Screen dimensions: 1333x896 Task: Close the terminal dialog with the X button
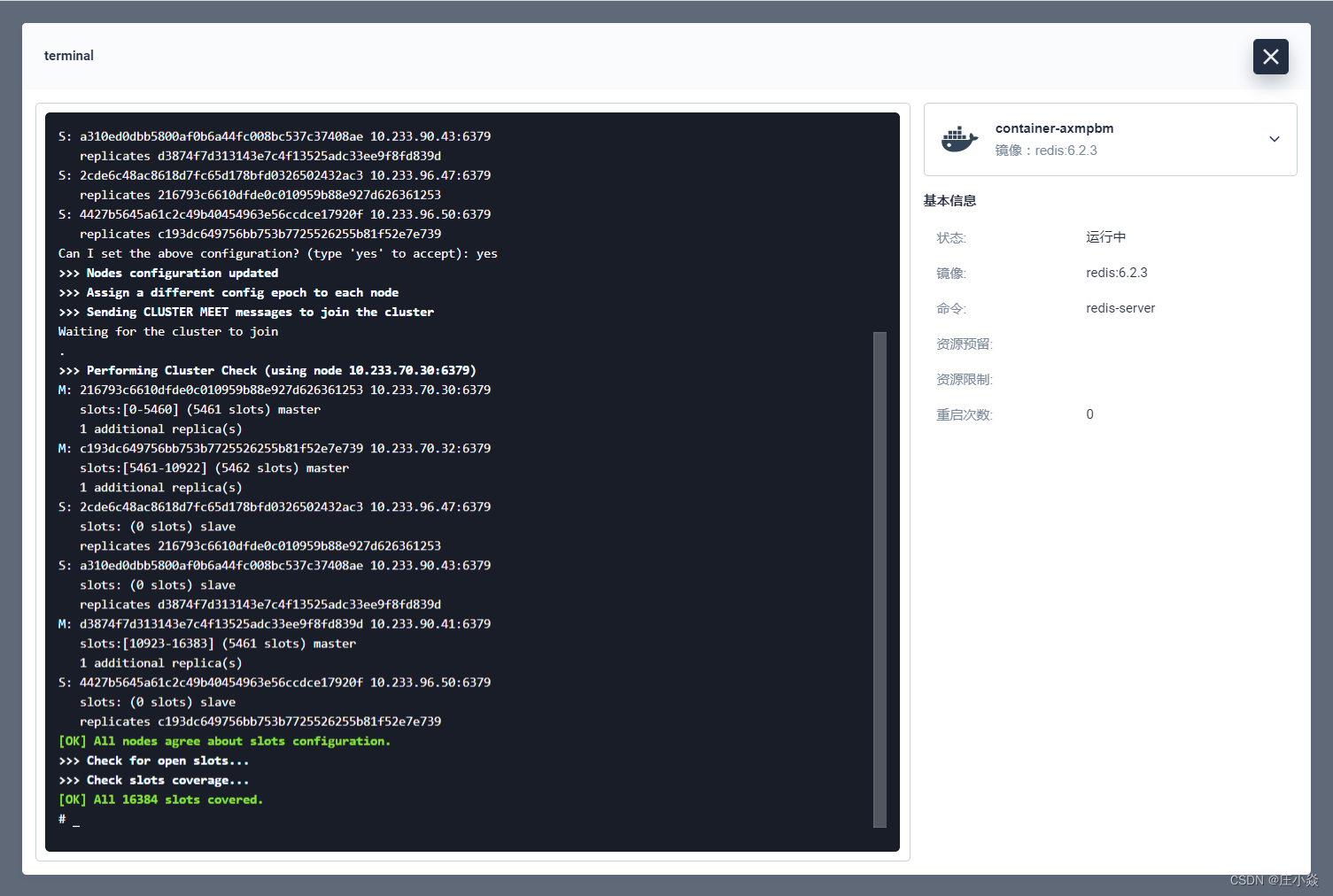(1270, 57)
